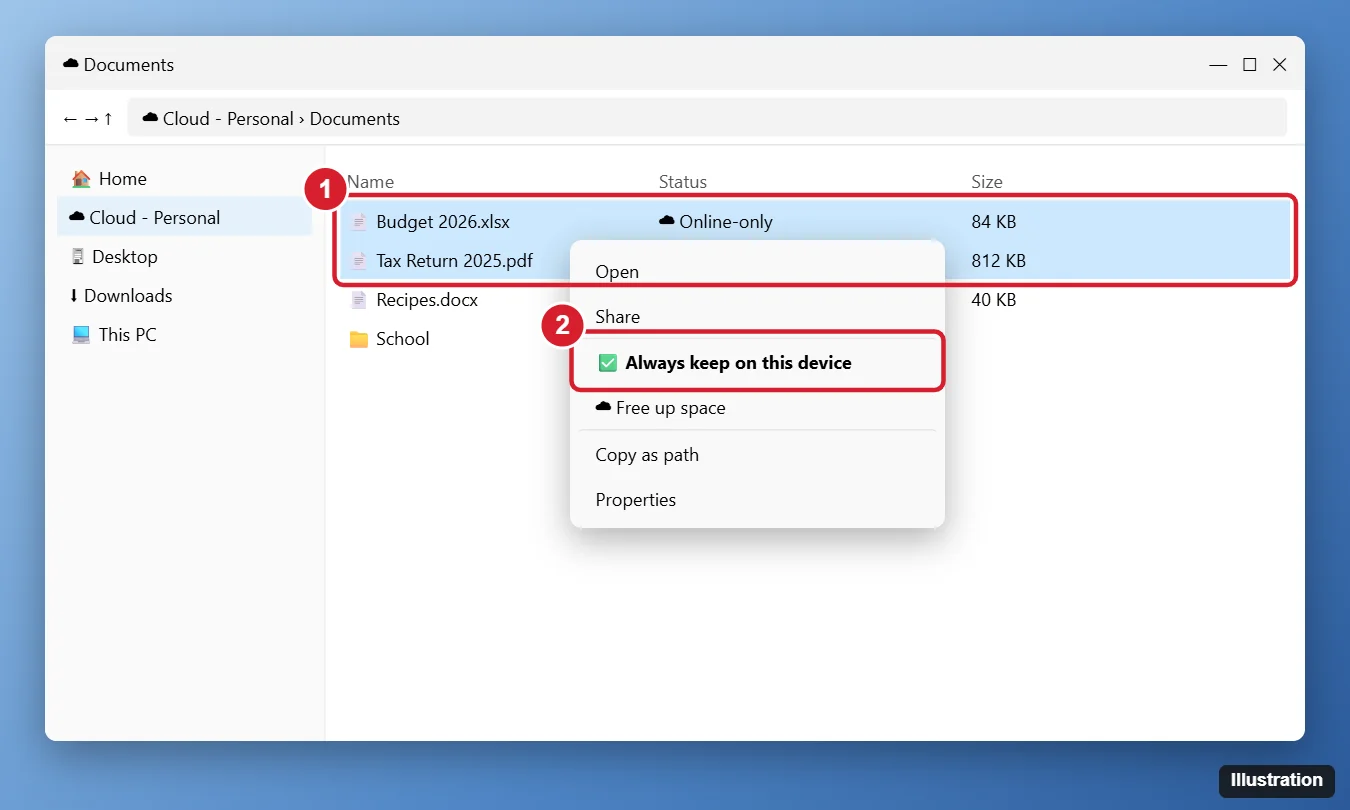Image resolution: width=1350 pixels, height=810 pixels.
Task: Choose Copy as path menu entry
Action: [757, 455]
